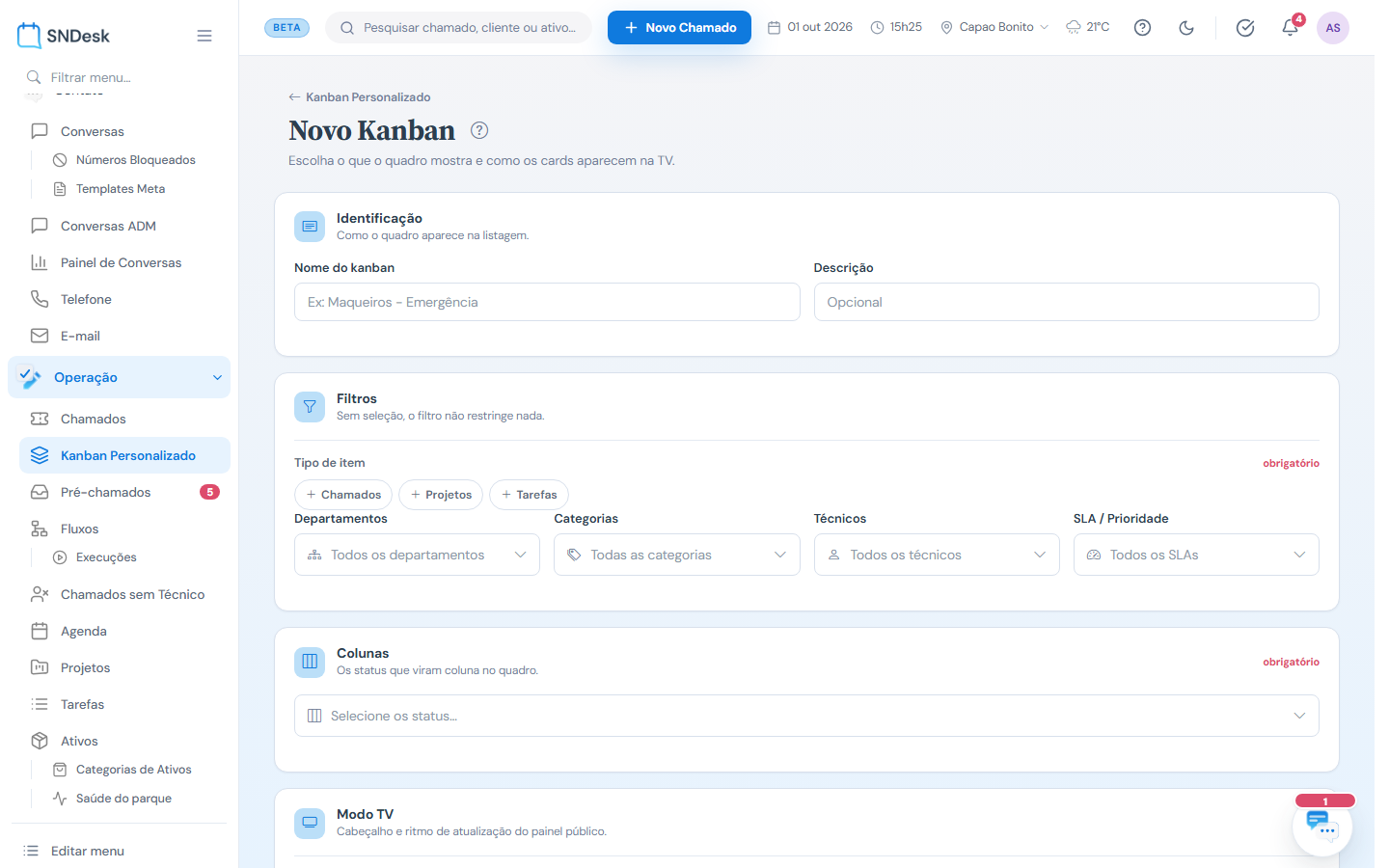Open the tasks check-circle icon
Image resolution: width=1389 pixels, height=868 pixels.
[1245, 28]
